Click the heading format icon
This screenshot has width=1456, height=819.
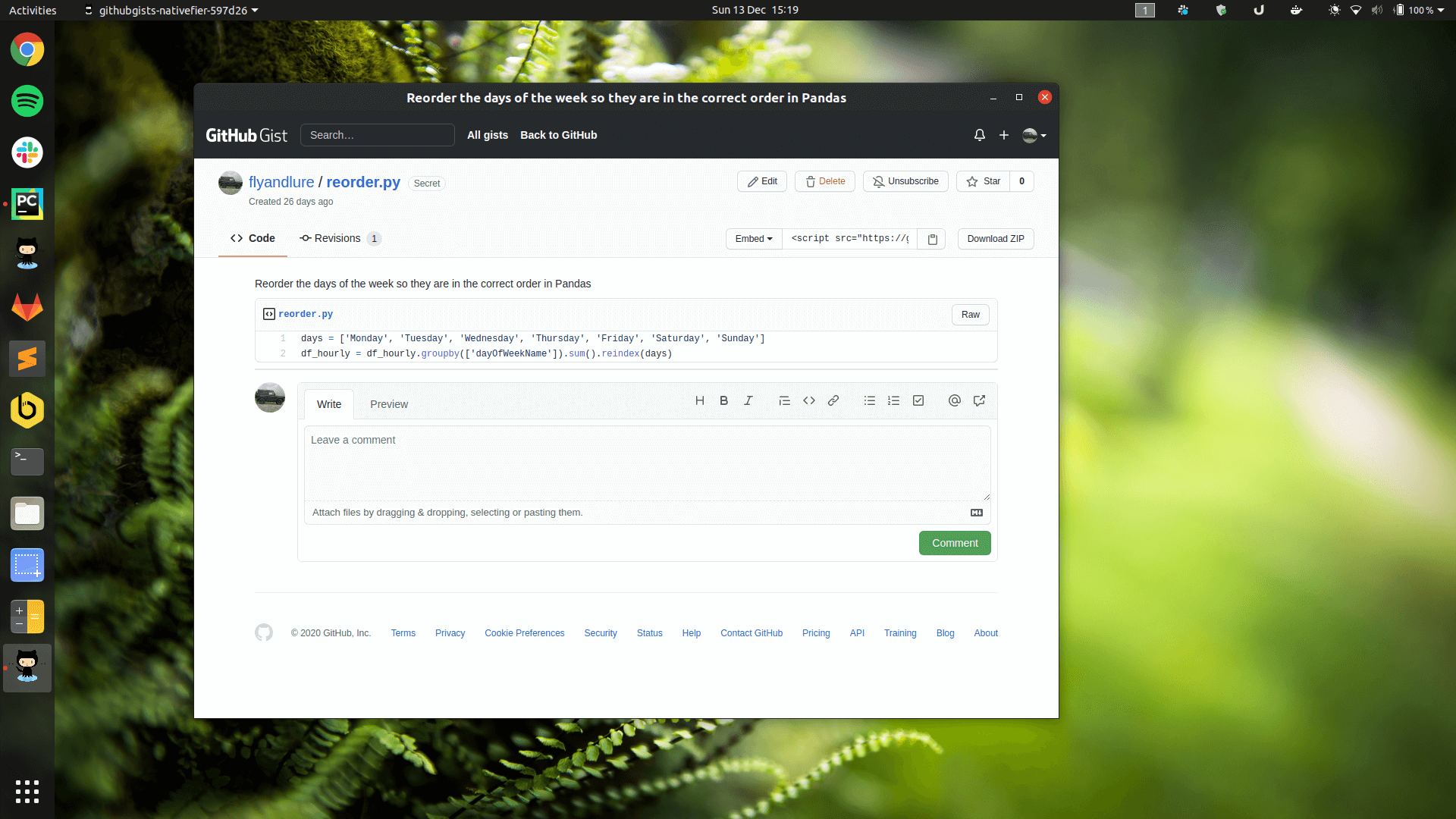click(699, 400)
